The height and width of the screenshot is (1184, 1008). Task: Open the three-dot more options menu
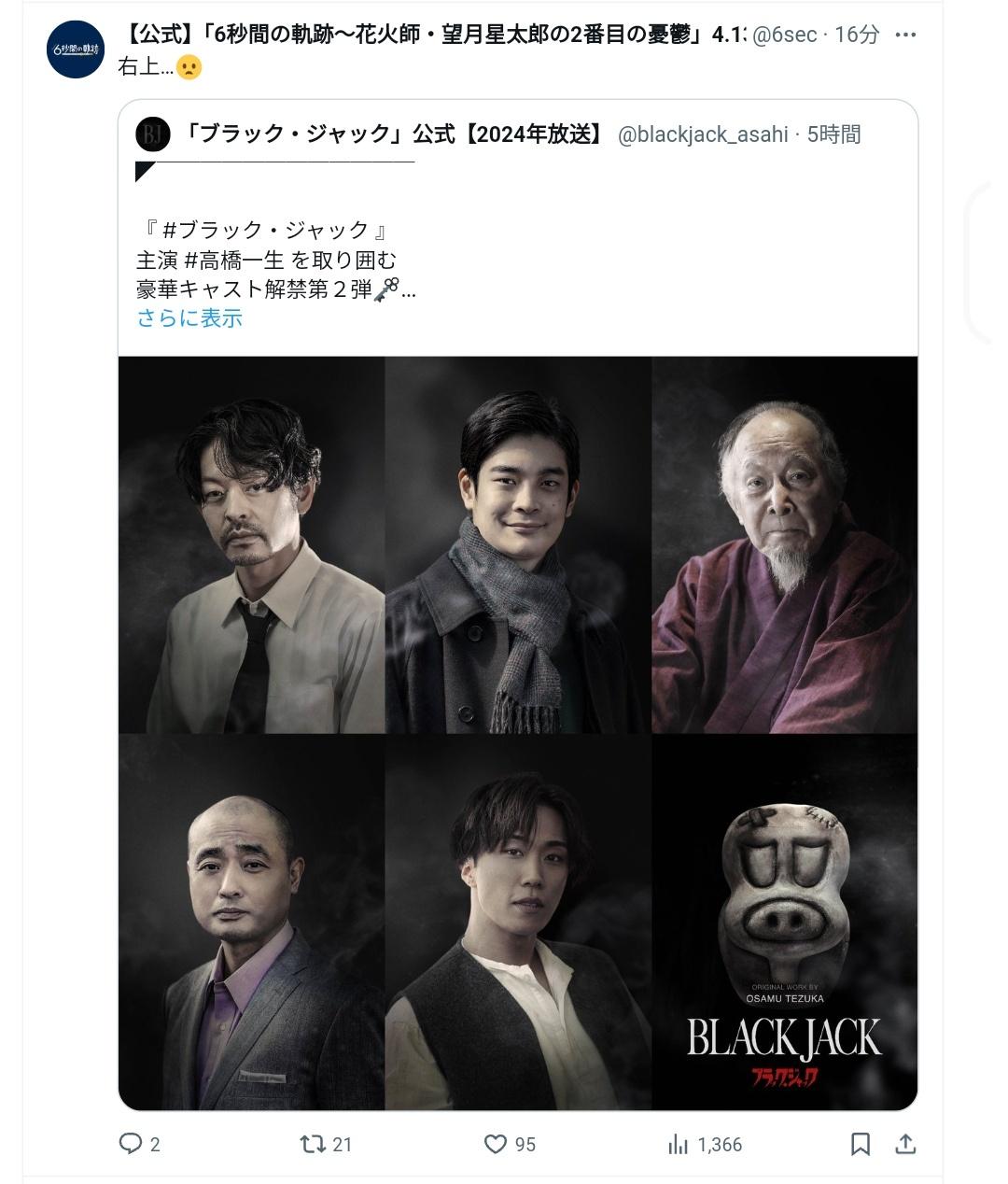coord(905,35)
